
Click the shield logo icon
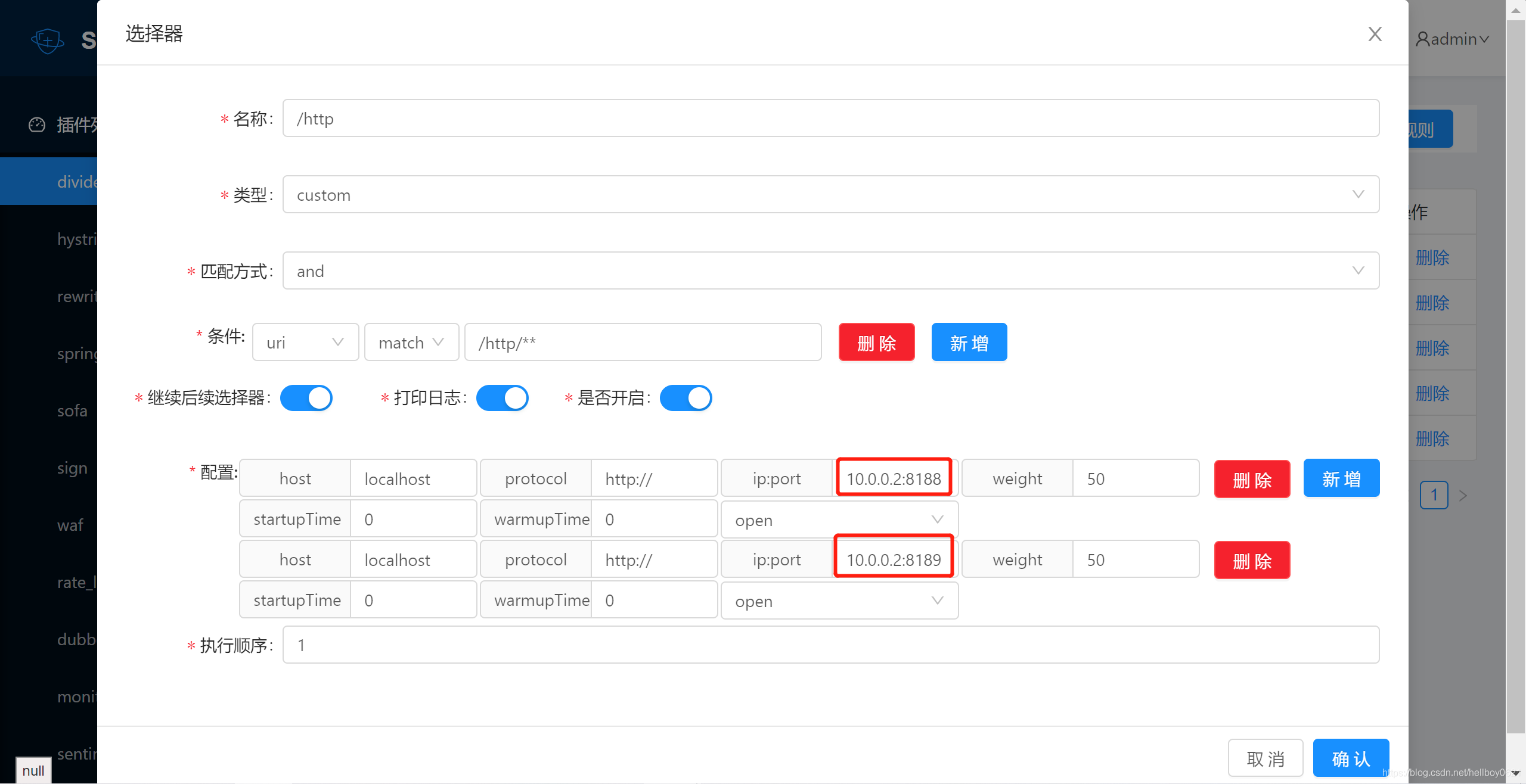(47, 41)
